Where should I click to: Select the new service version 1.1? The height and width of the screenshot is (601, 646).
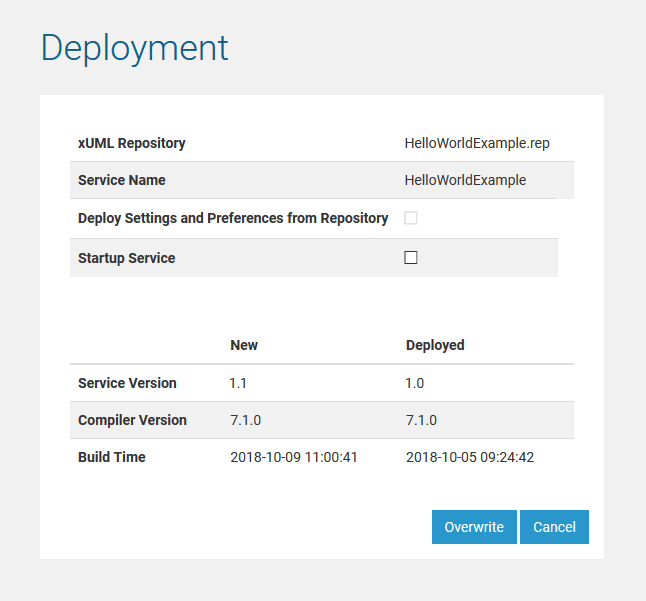pos(238,383)
